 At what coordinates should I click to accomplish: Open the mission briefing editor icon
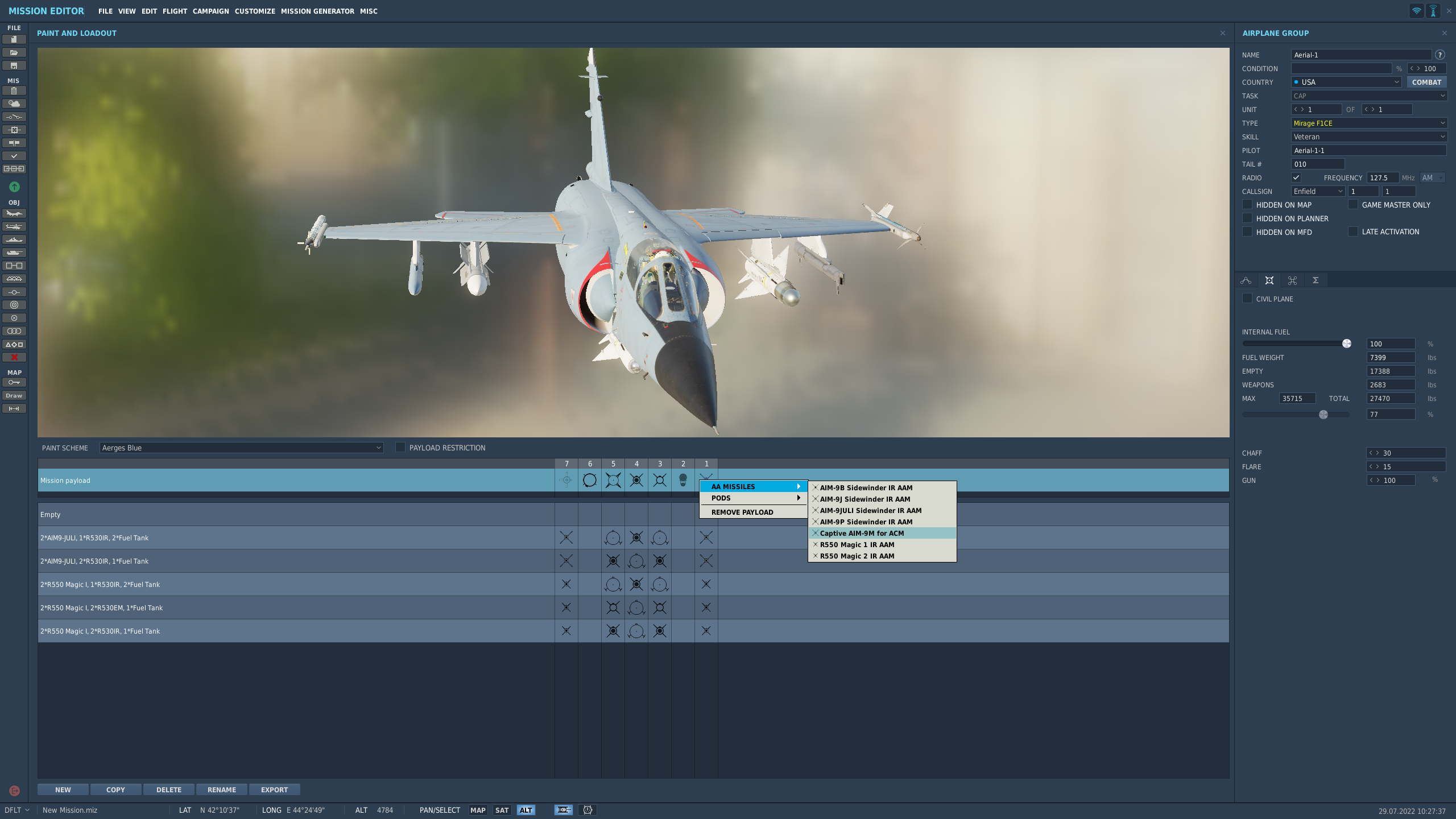[x=14, y=89]
